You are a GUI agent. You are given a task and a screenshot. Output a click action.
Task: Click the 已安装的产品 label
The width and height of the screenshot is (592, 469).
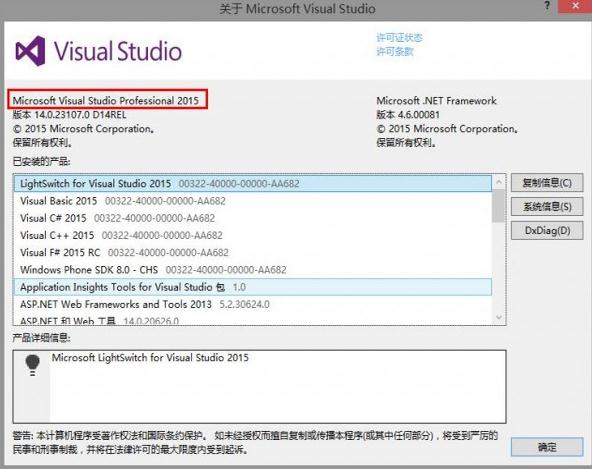[42, 162]
